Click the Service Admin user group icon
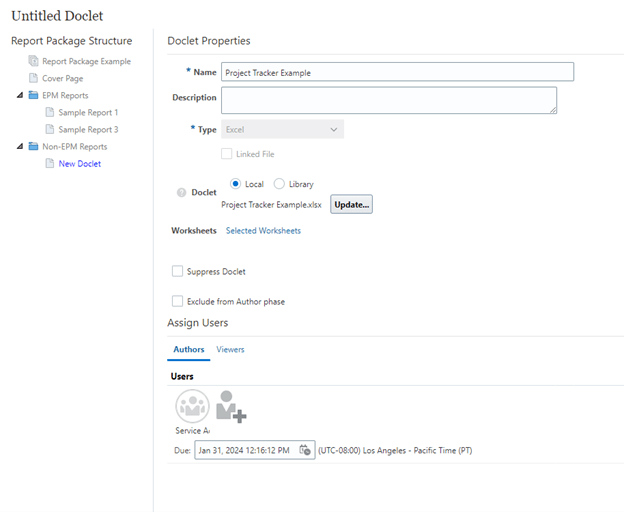The image size is (624, 512). [192, 406]
